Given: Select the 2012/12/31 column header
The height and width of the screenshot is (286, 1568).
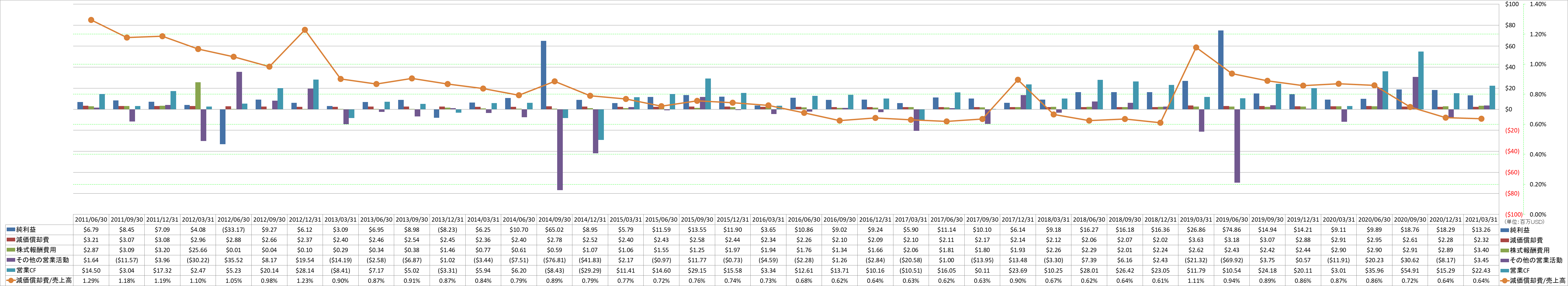Looking at the screenshot, I should click(304, 220).
